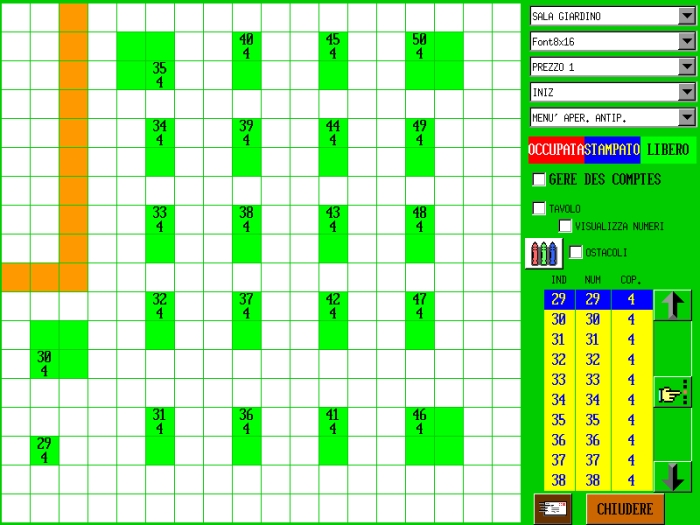Open the crayons color tool
700x525 pixels.
tap(544, 253)
